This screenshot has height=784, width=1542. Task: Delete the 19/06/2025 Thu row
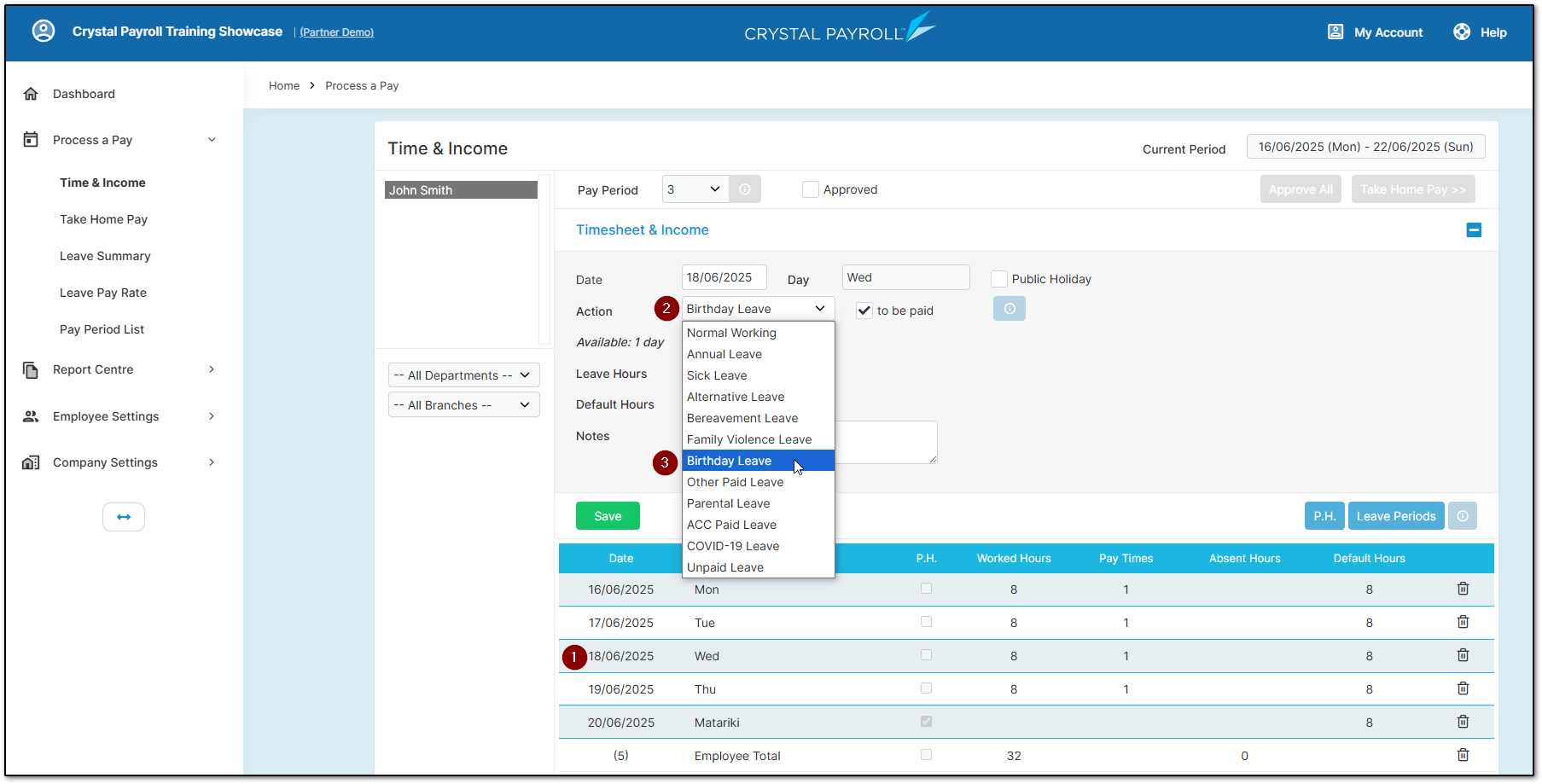[1463, 688]
